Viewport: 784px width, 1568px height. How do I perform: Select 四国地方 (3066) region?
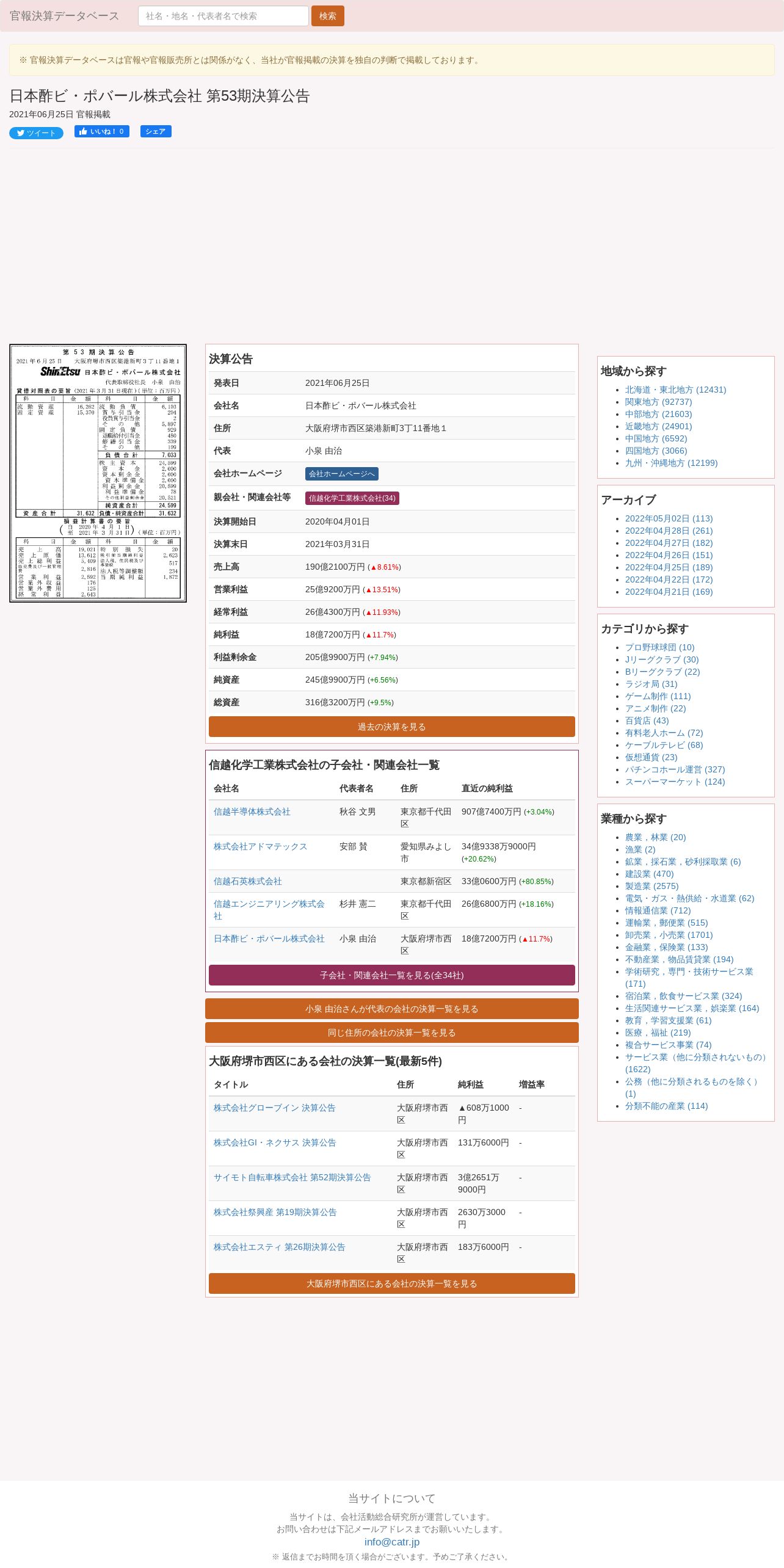656,451
